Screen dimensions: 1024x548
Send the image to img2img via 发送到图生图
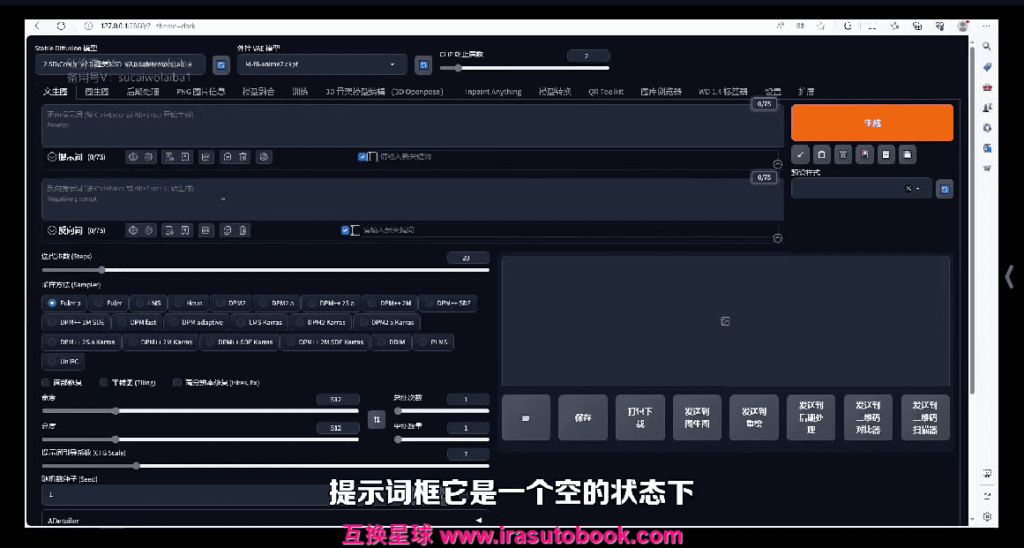[x=697, y=417]
